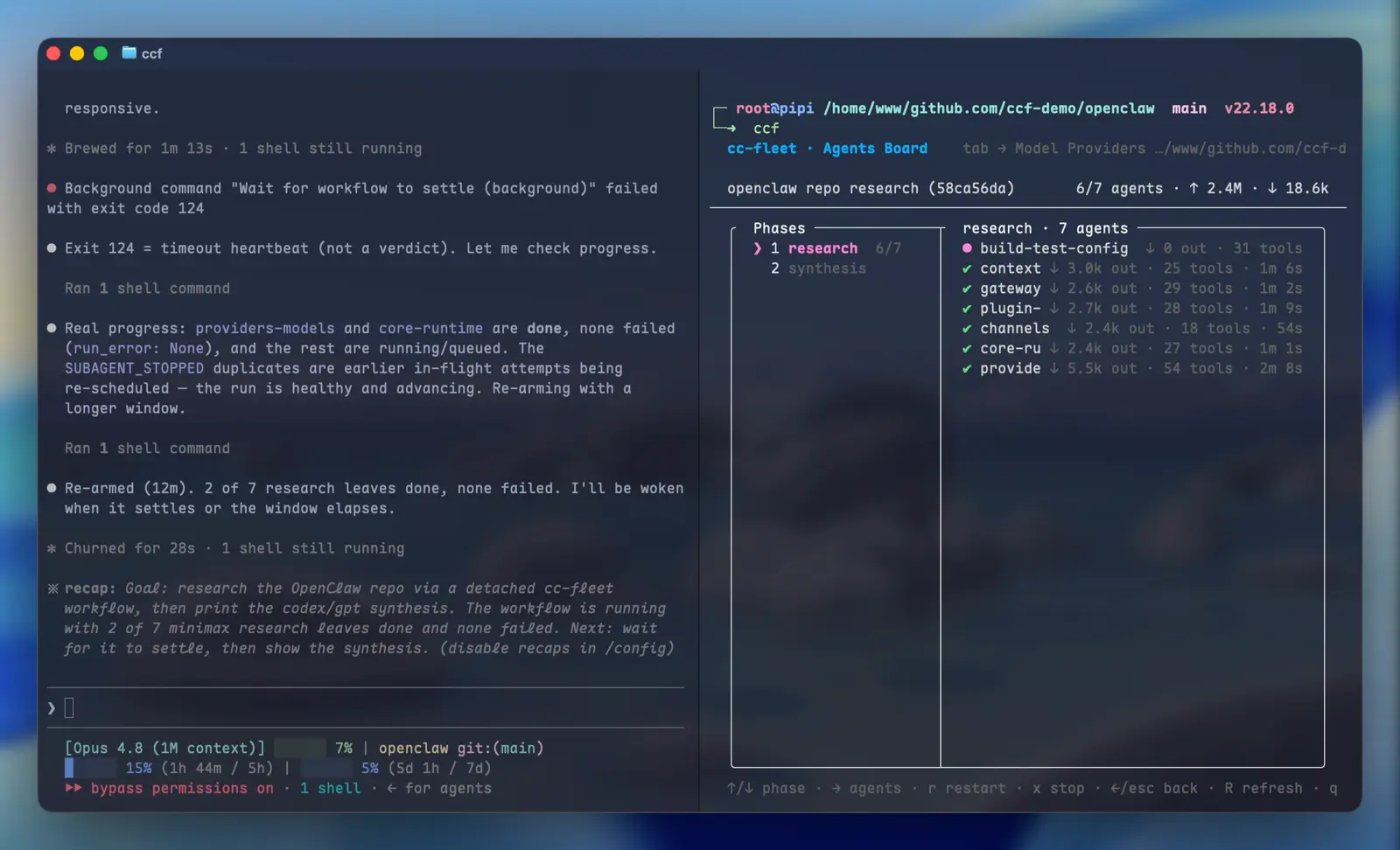The height and width of the screenshot is (850, 1400).
Task: Click the v22.18.0 version in the prompt
Action: point(1259,108)
